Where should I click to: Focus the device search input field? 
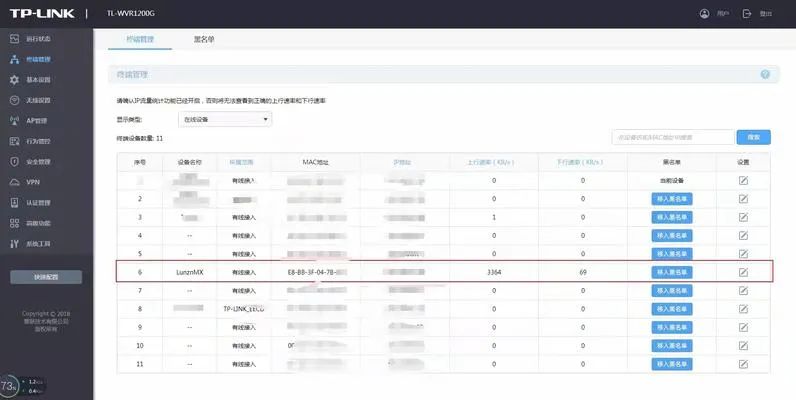673,137
